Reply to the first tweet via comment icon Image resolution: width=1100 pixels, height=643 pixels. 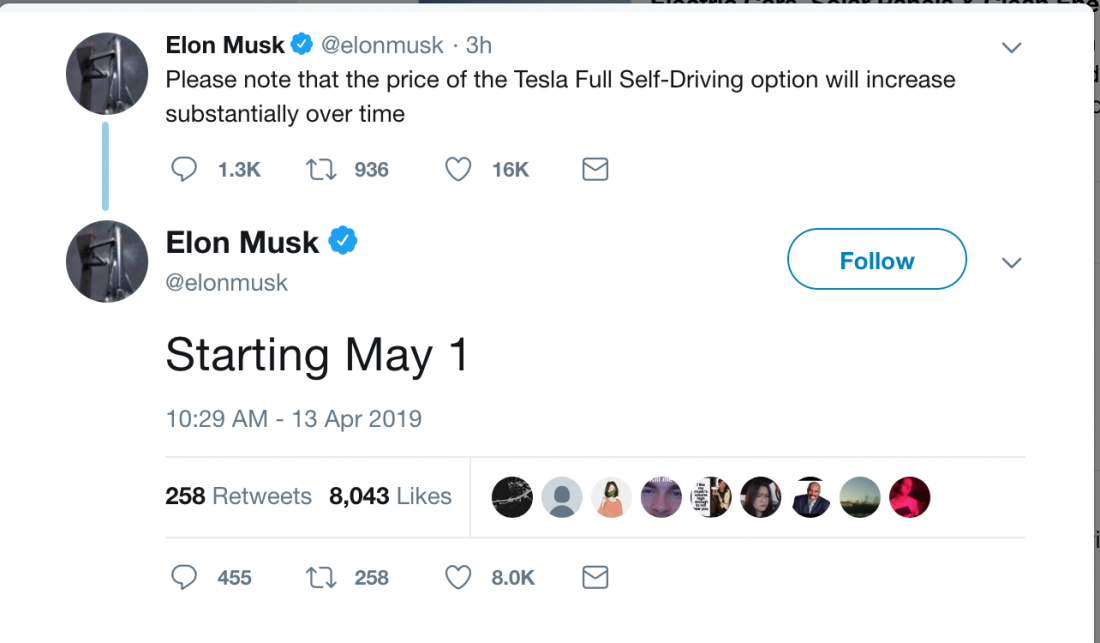(x=184, y=170)
